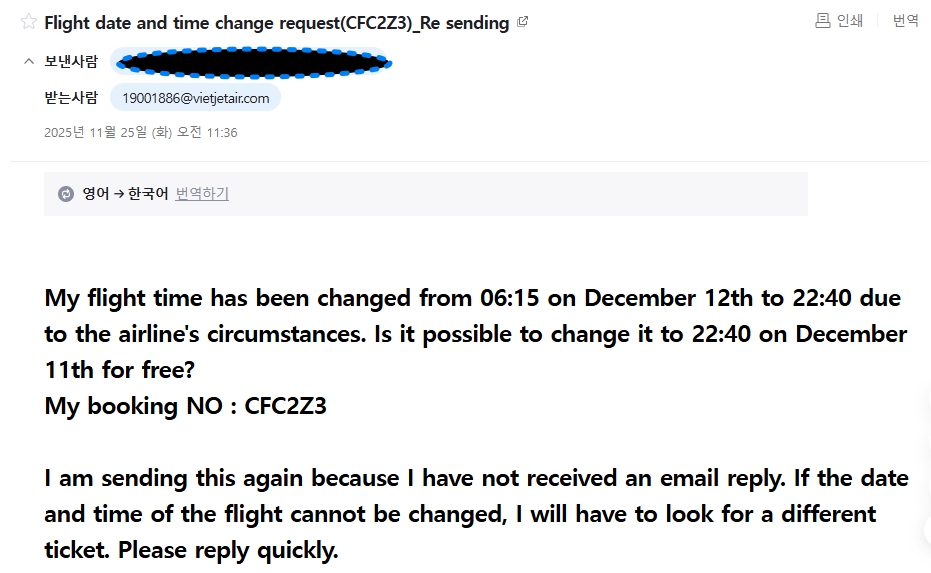The image size is (931, 573).
Task: Collapse sender details with the chevron arrow
Action: (28, 62)
